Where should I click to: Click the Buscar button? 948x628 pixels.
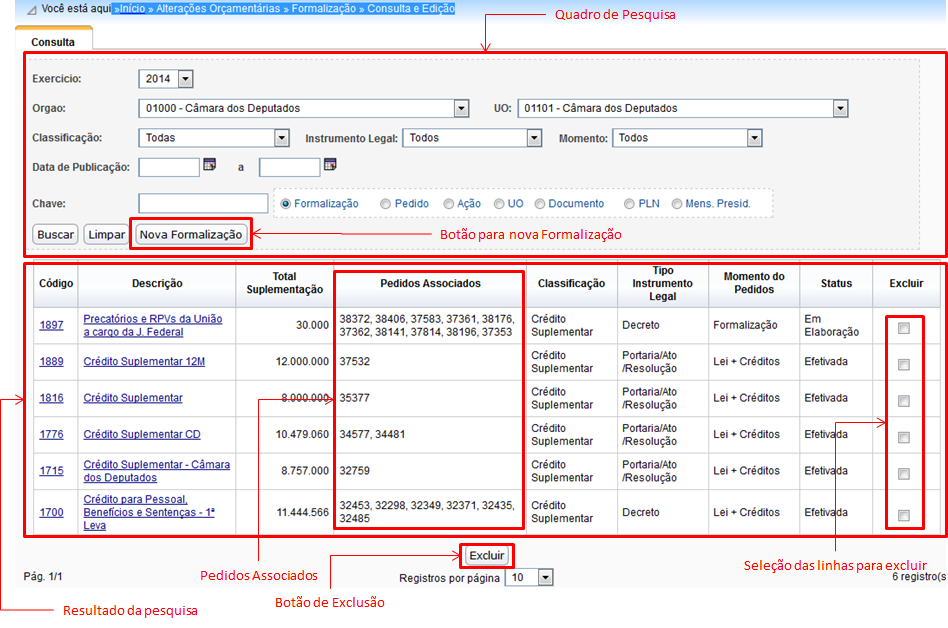(x=55, y=235)
